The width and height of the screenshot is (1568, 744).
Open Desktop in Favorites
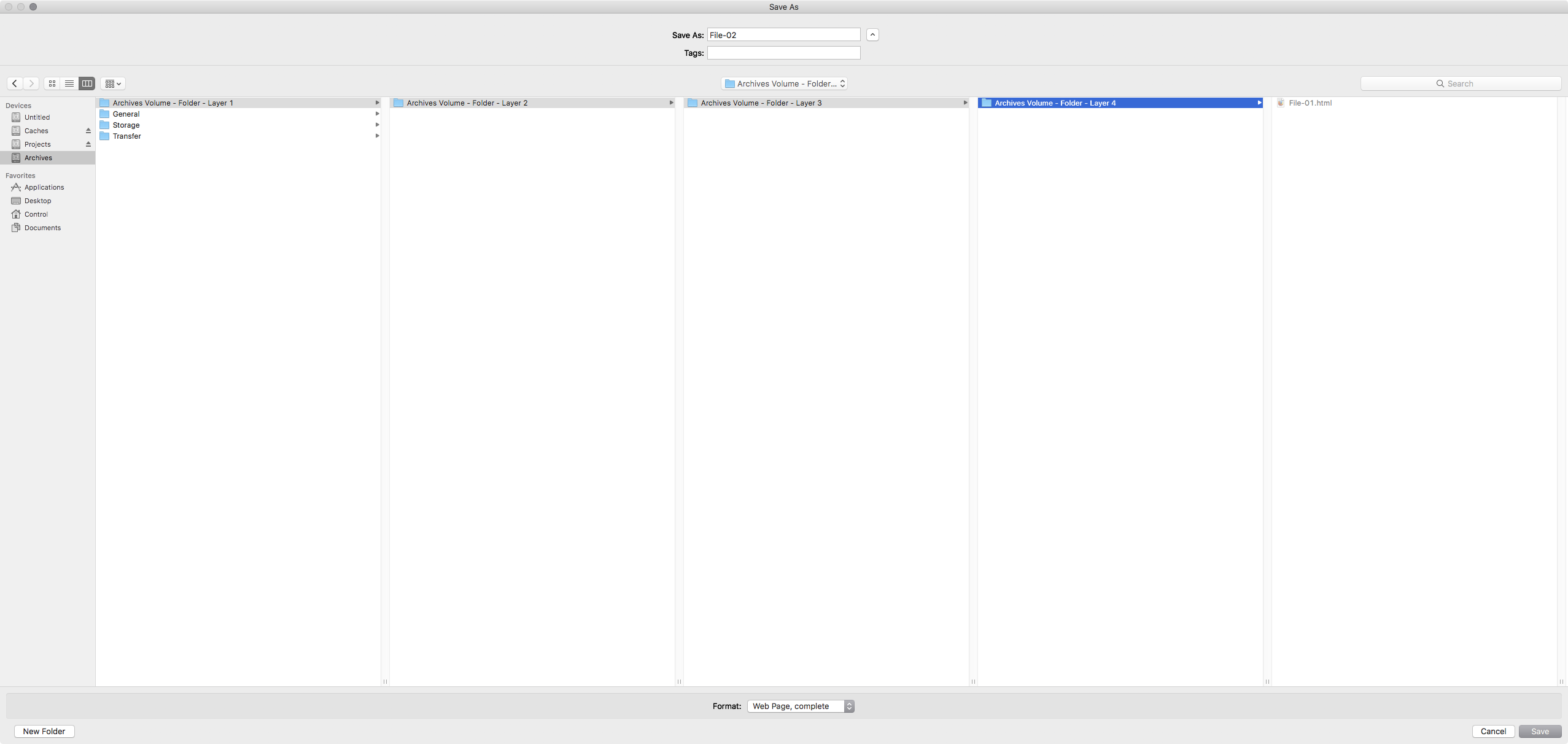click(x=48, y=201)
